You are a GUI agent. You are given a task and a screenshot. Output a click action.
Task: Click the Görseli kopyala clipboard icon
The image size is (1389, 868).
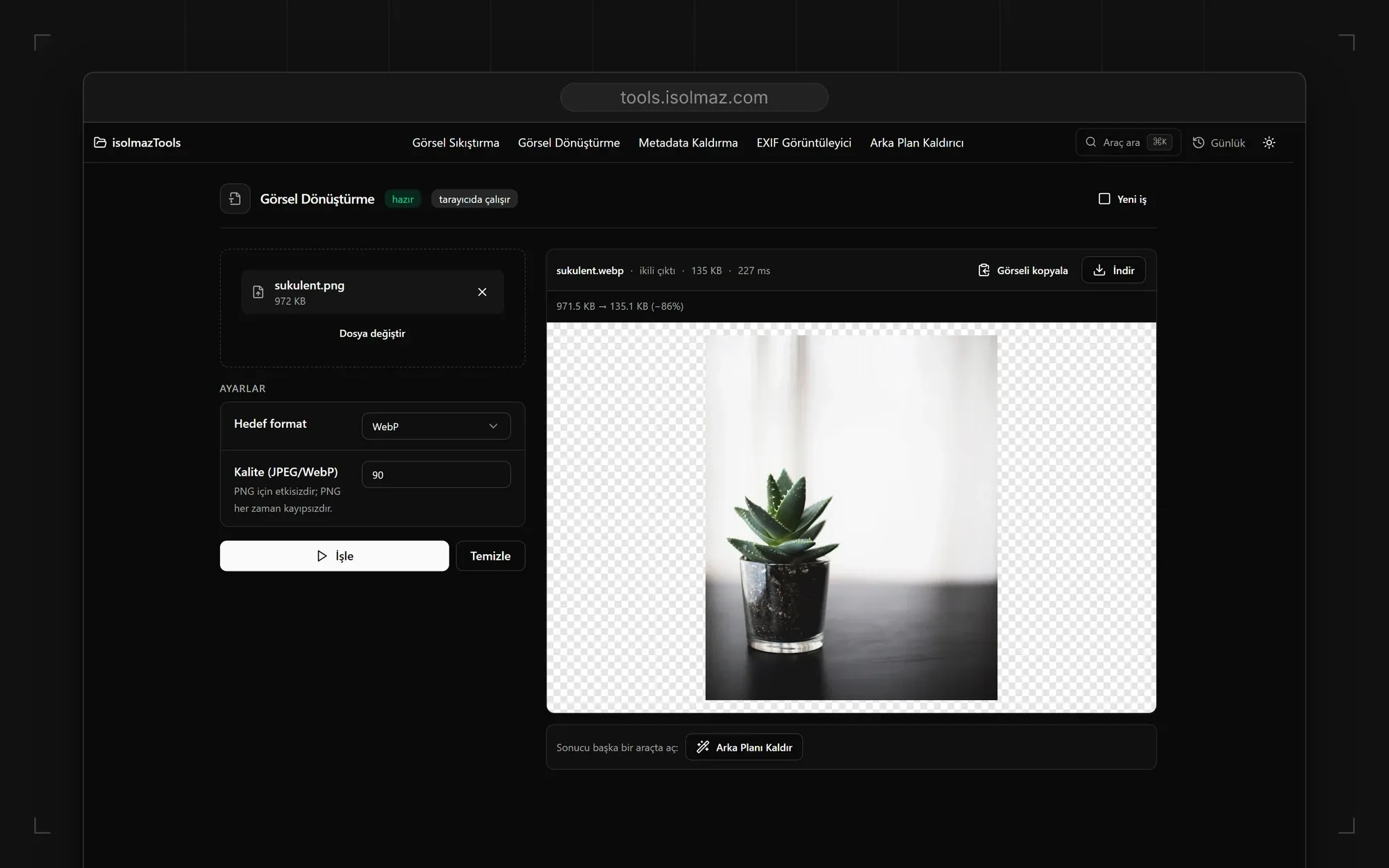(983, 270)
